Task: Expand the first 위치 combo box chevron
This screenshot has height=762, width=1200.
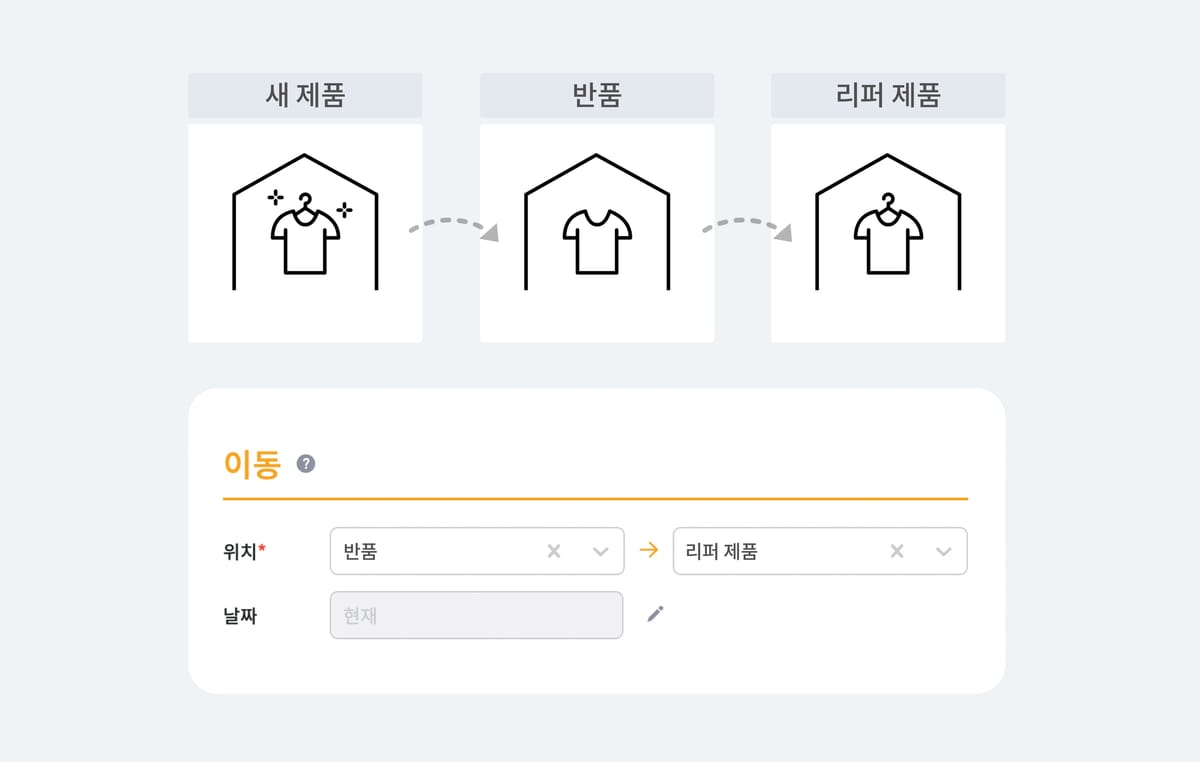Action: [x=599, y=550]
